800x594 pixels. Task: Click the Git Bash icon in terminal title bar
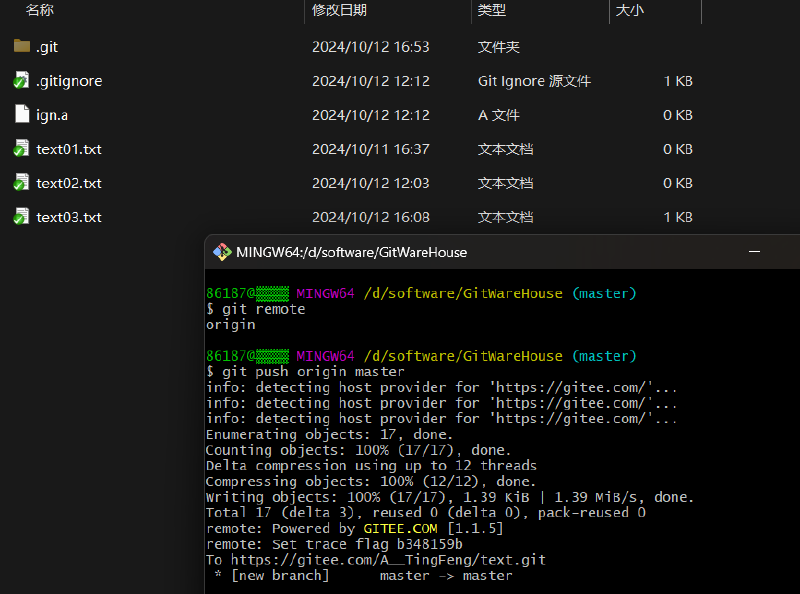coord(222,252)
